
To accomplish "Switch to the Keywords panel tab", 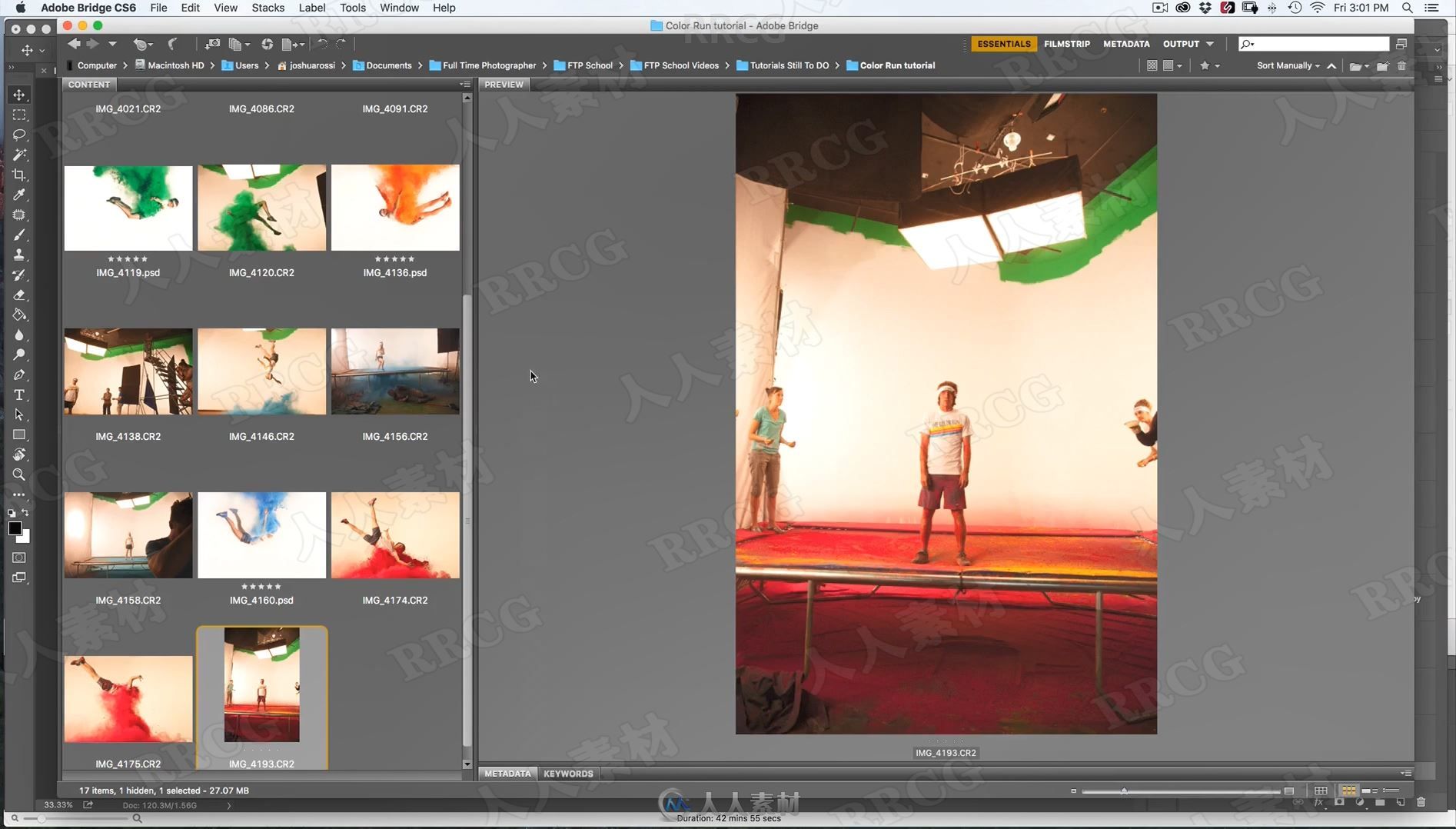I will [x=568, y=774].
